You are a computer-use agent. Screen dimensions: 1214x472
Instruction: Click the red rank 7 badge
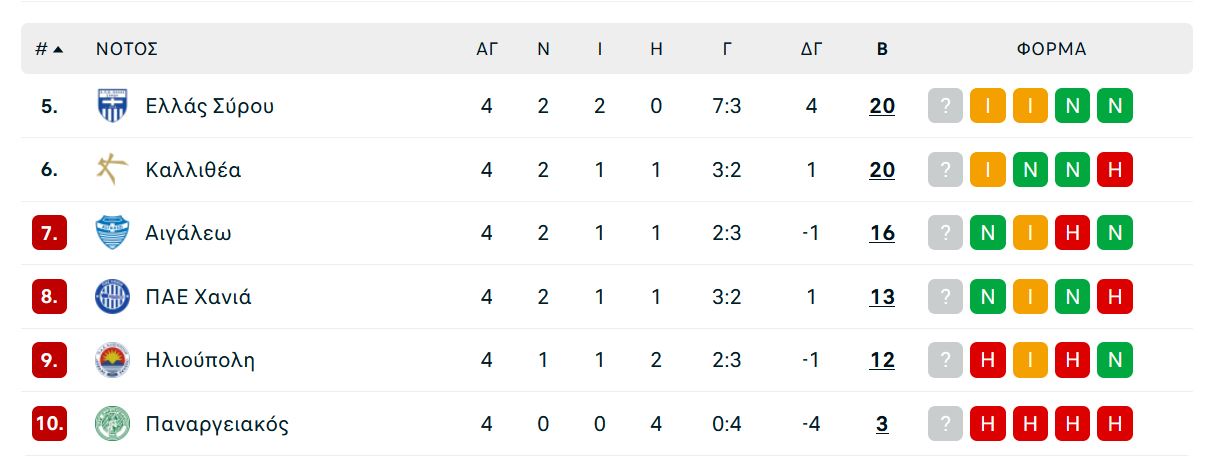(x=49, y=233)
